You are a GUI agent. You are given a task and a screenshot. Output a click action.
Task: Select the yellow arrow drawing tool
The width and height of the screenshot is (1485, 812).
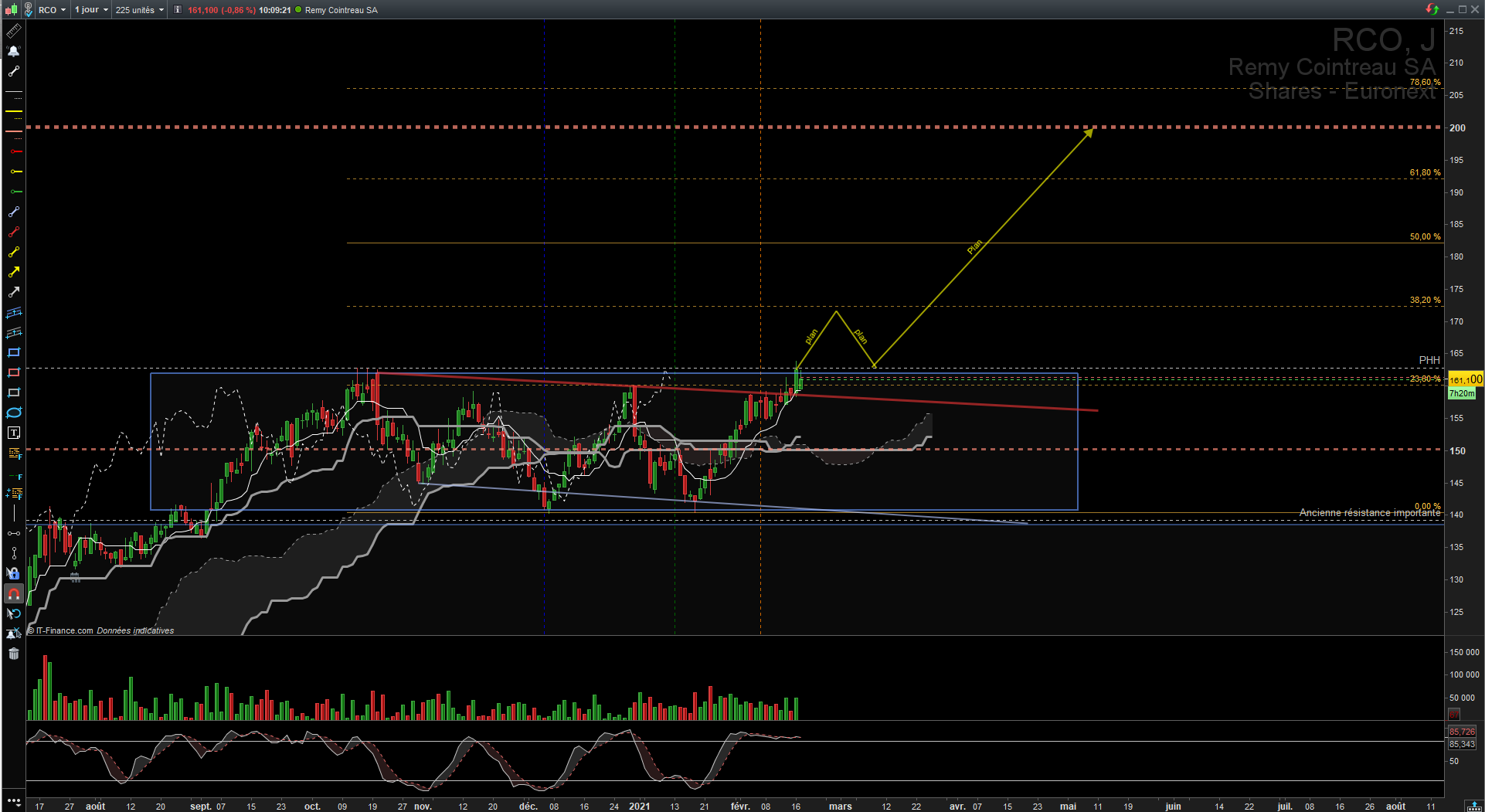pyautogui.click(x=13, y=272)
